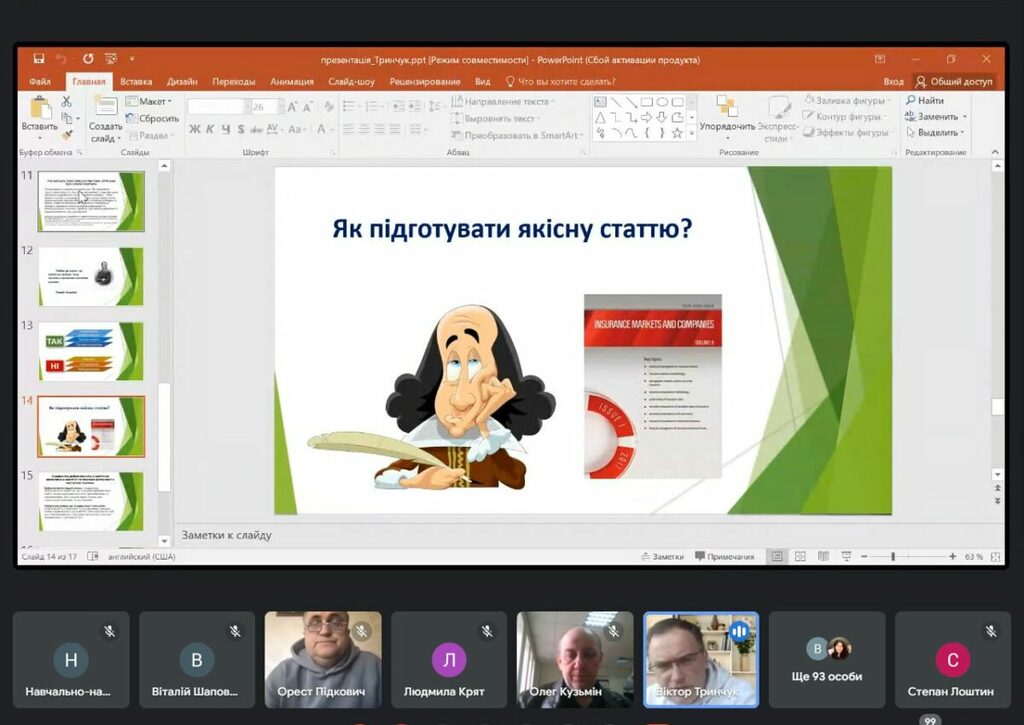
Task: Switch to the Animation (Анимация) tab
Action: click(x=291, y=82)
